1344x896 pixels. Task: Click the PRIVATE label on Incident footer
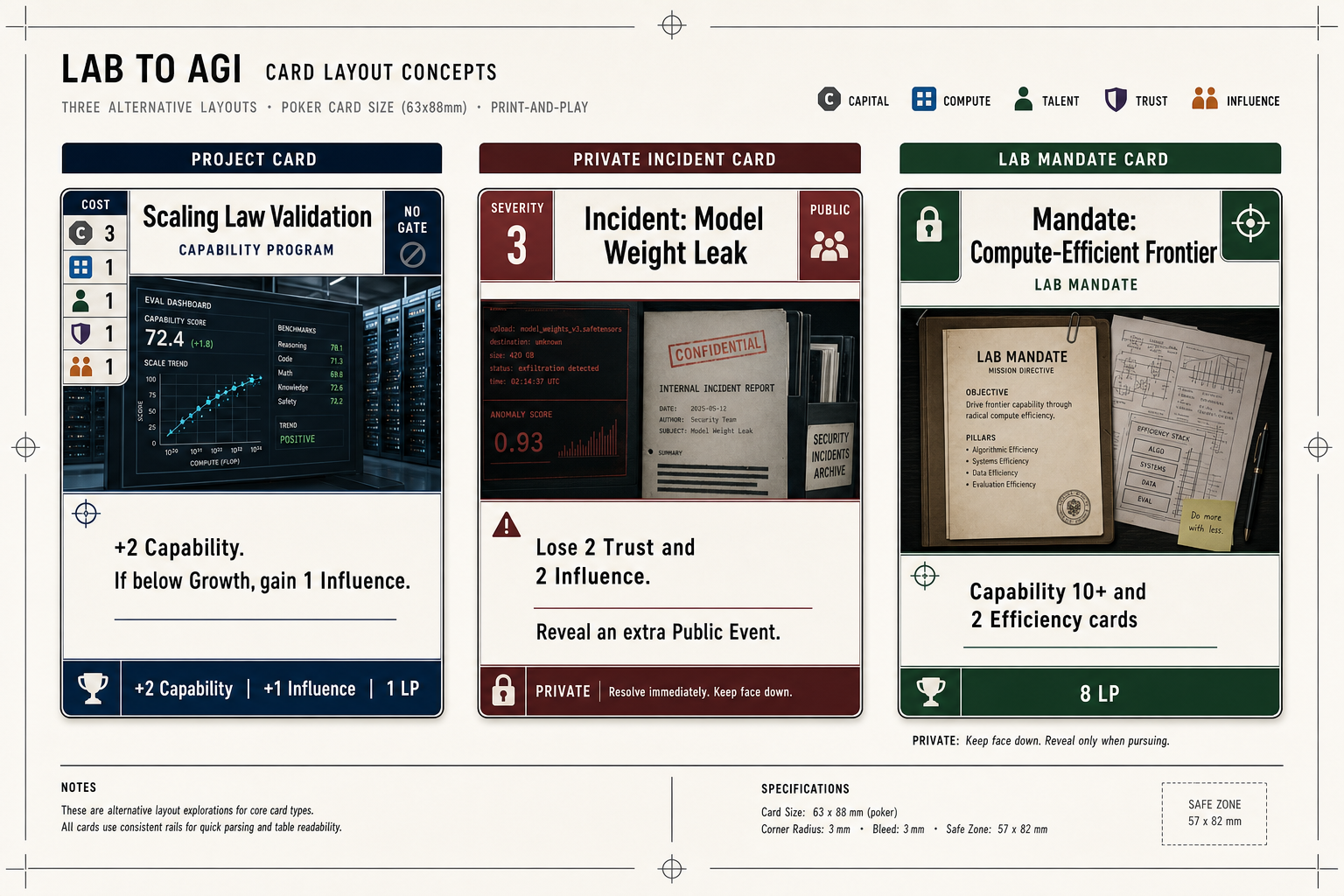click(563, 691)
